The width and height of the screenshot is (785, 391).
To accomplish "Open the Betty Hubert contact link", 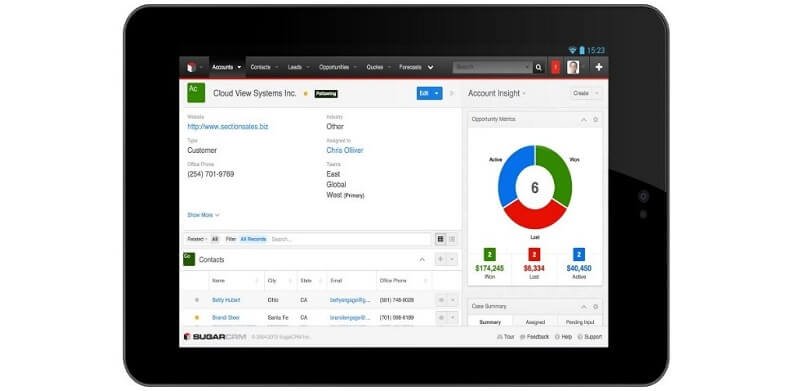I will pyautogui.click(x=226, y=300).
